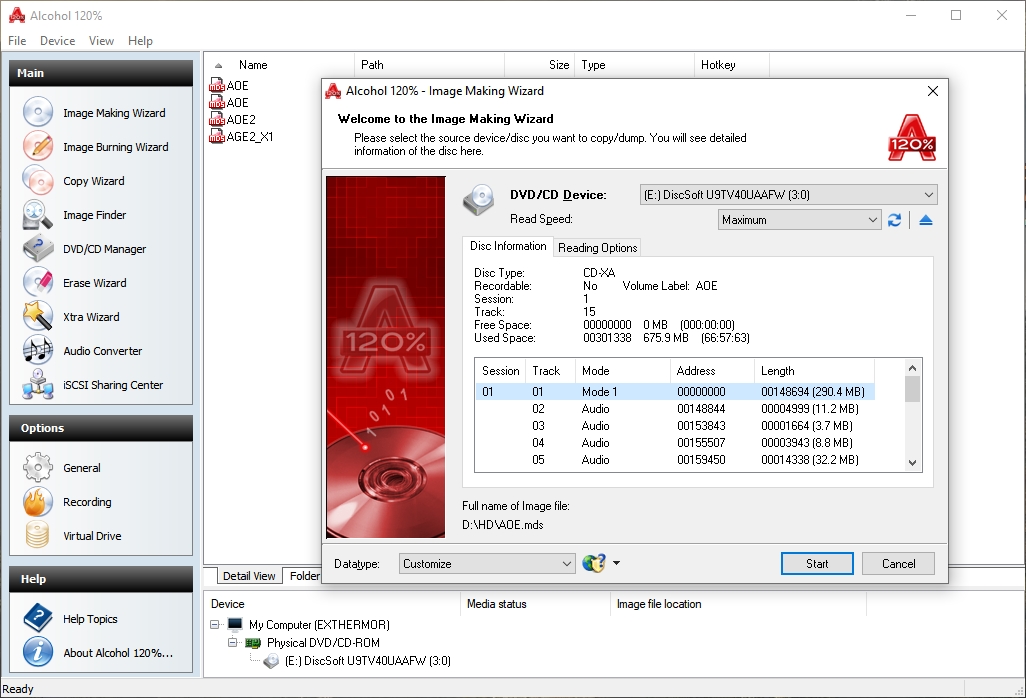Click the Cancel button
The height and width of the screenshot is (698, 1026).
[898, 563]
